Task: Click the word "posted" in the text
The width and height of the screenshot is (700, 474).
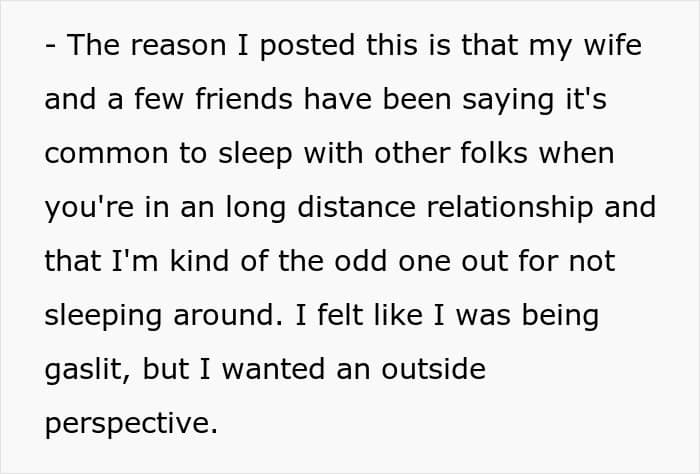Action: coord(307,48)
